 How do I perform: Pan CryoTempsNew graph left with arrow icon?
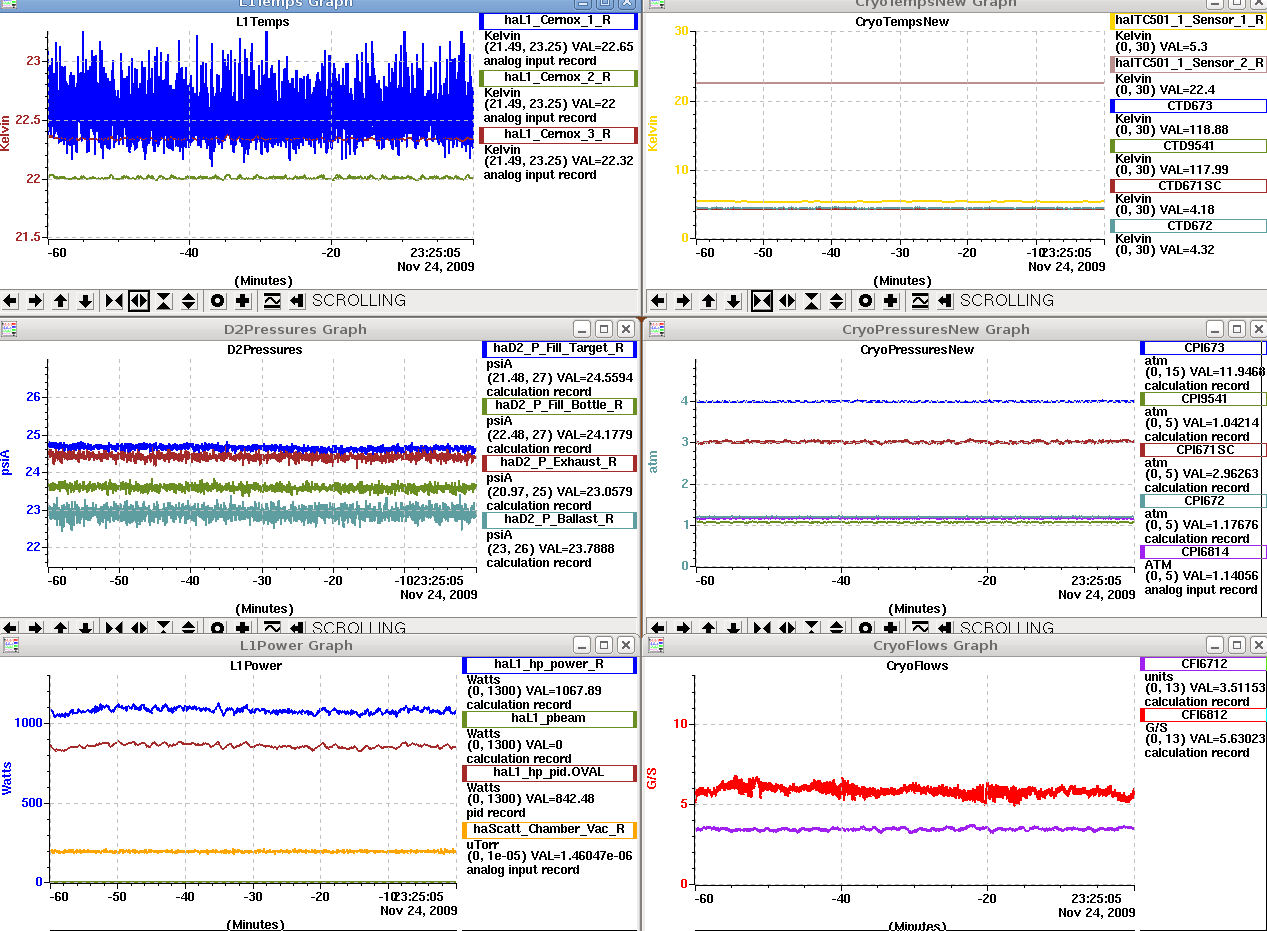pyautogui.click(x=658, y=301)
